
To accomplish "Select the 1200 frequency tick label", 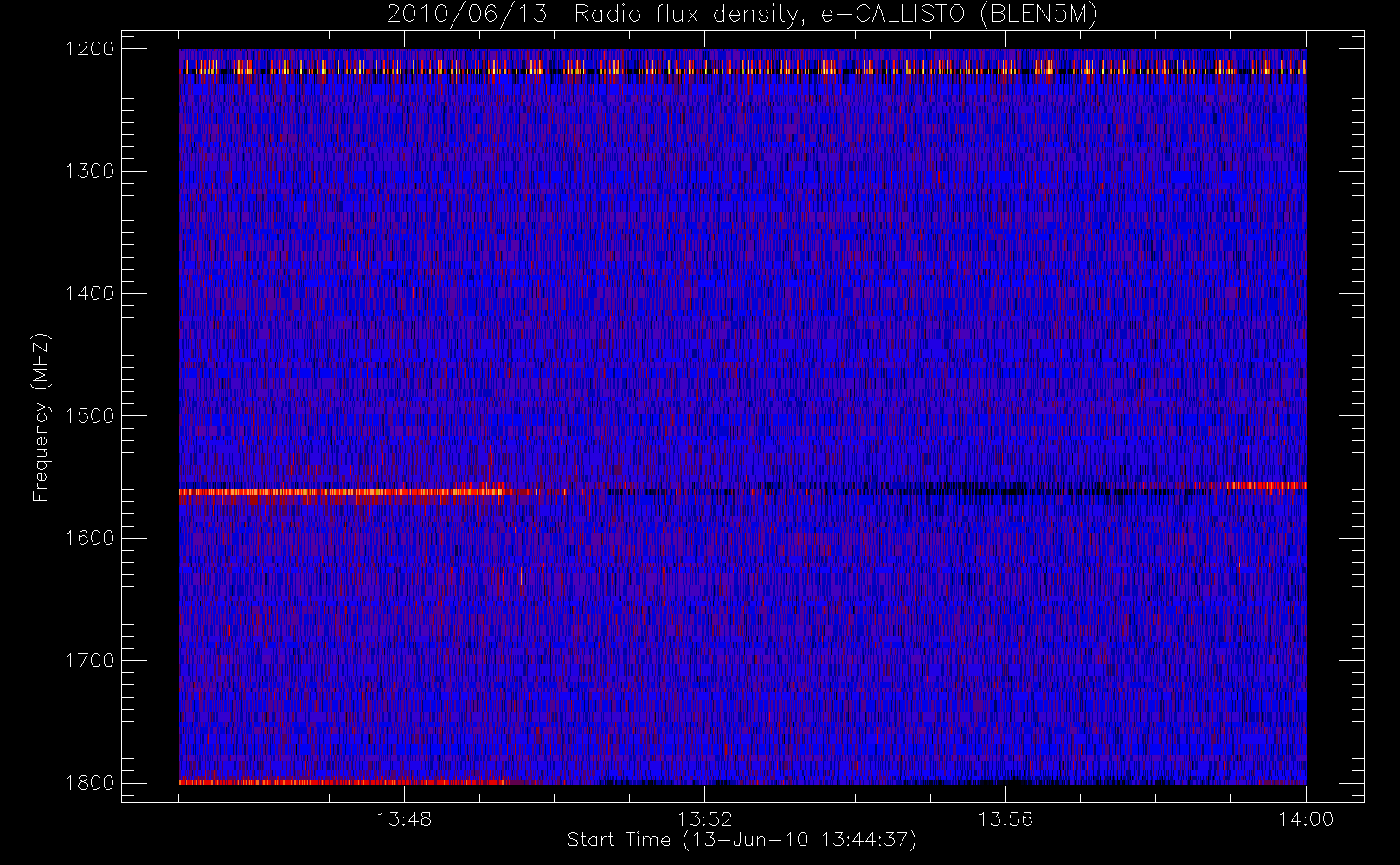I will [90, 49].
